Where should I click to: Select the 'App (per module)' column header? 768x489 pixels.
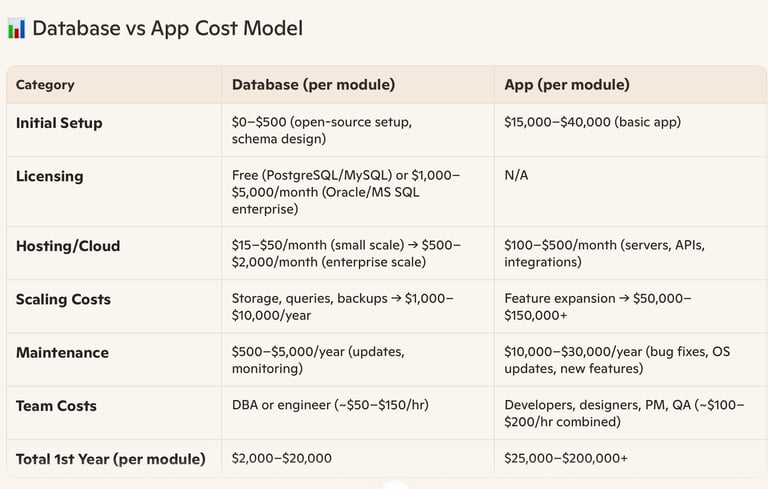tap(566, 85)
